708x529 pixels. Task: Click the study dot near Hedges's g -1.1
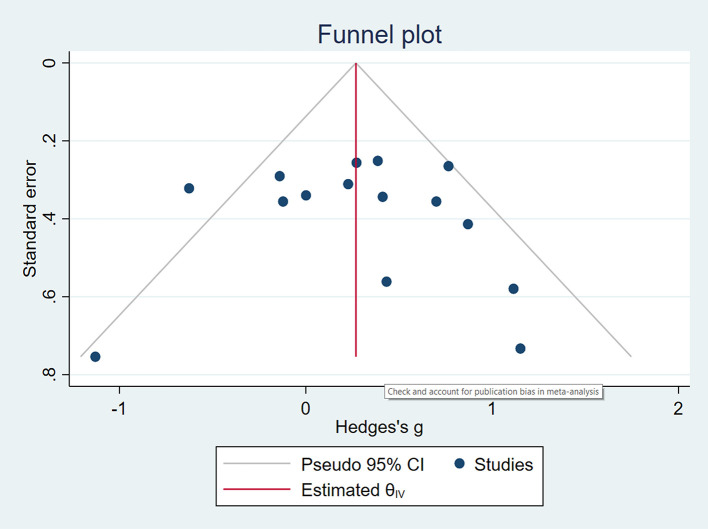[x=95, y=357]
